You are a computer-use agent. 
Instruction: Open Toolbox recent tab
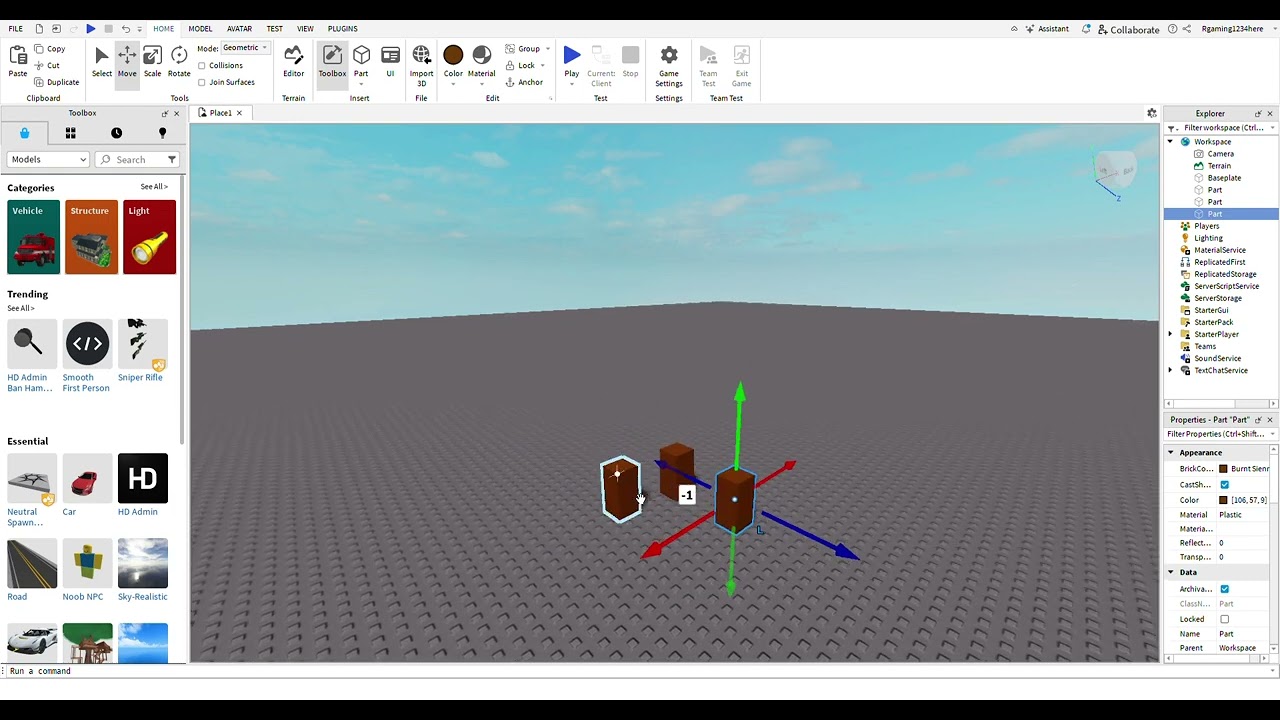click(116, 133)
